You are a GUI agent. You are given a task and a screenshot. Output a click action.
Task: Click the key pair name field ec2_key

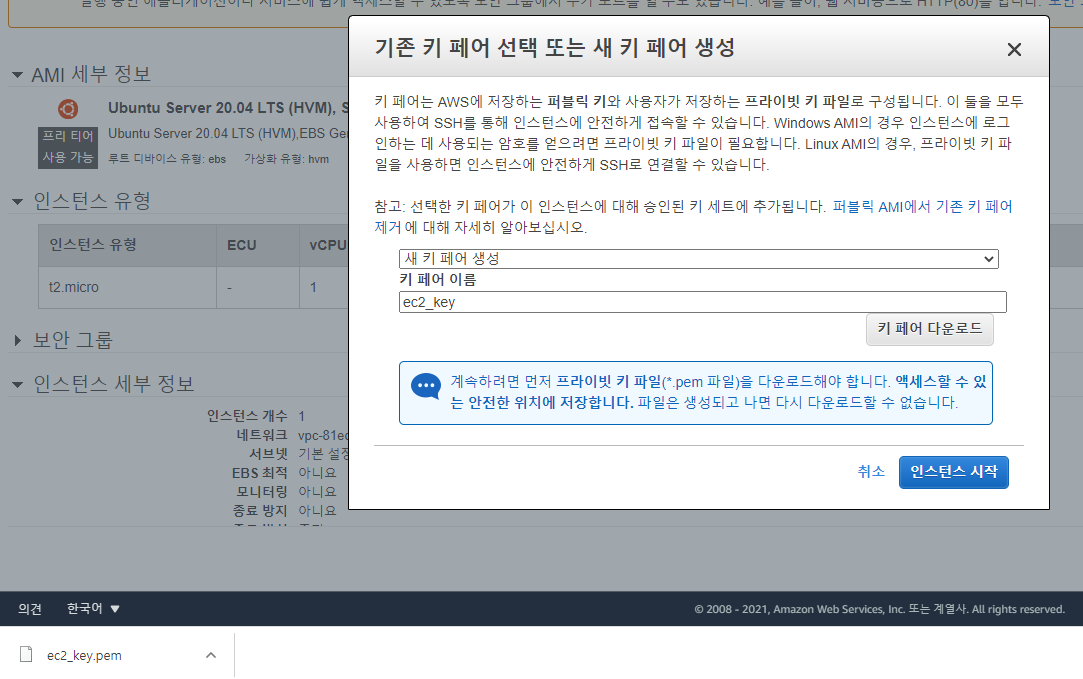(x=702, y=302)
